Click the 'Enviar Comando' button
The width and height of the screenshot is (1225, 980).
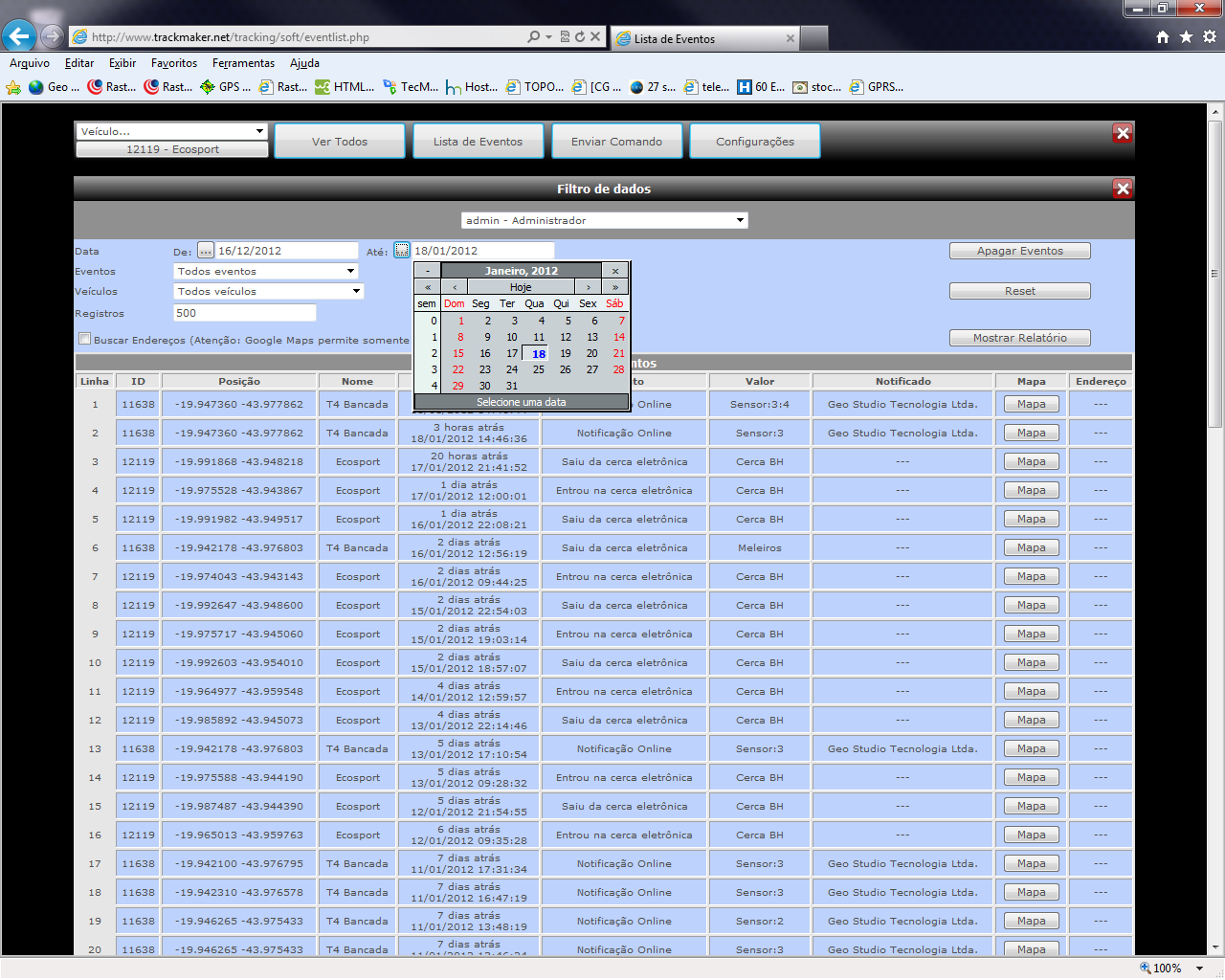click(x=616, y=141)
